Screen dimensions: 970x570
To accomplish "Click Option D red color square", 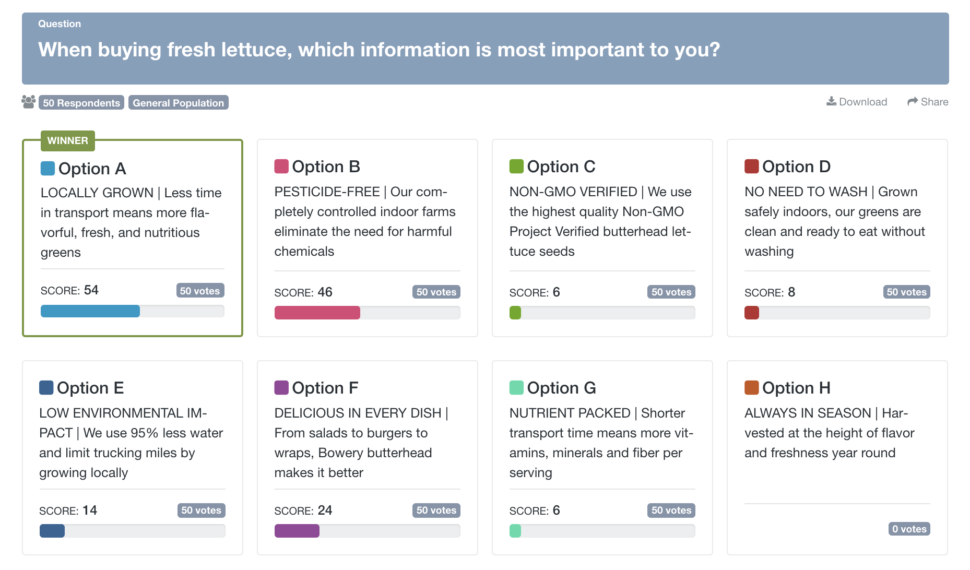I will pyautogui.click(x=752, y=166).
